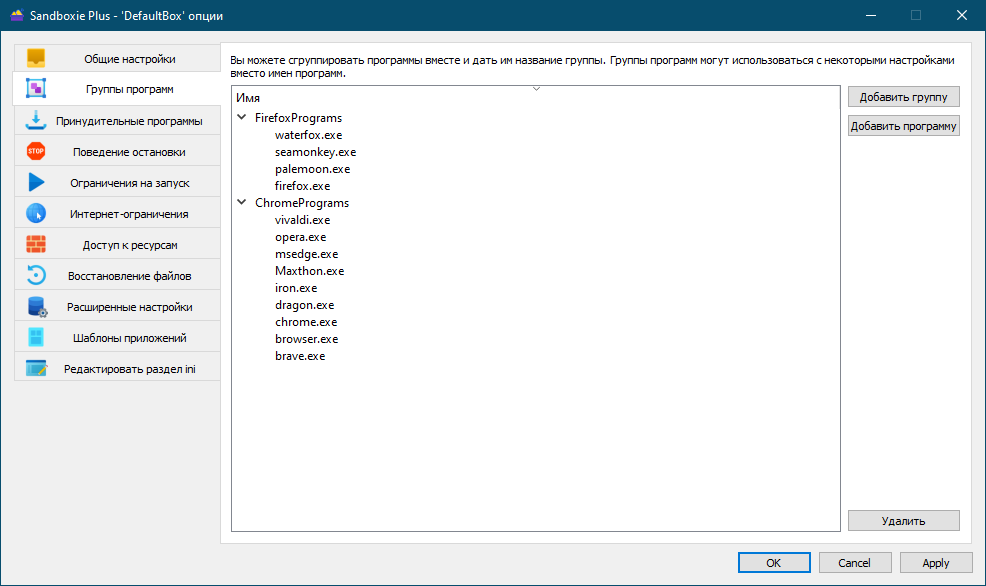Viewport: 986px width, 586px height.
Task: Select brave.exe entry
Action: pyautogui.click(x=300, y=355)
